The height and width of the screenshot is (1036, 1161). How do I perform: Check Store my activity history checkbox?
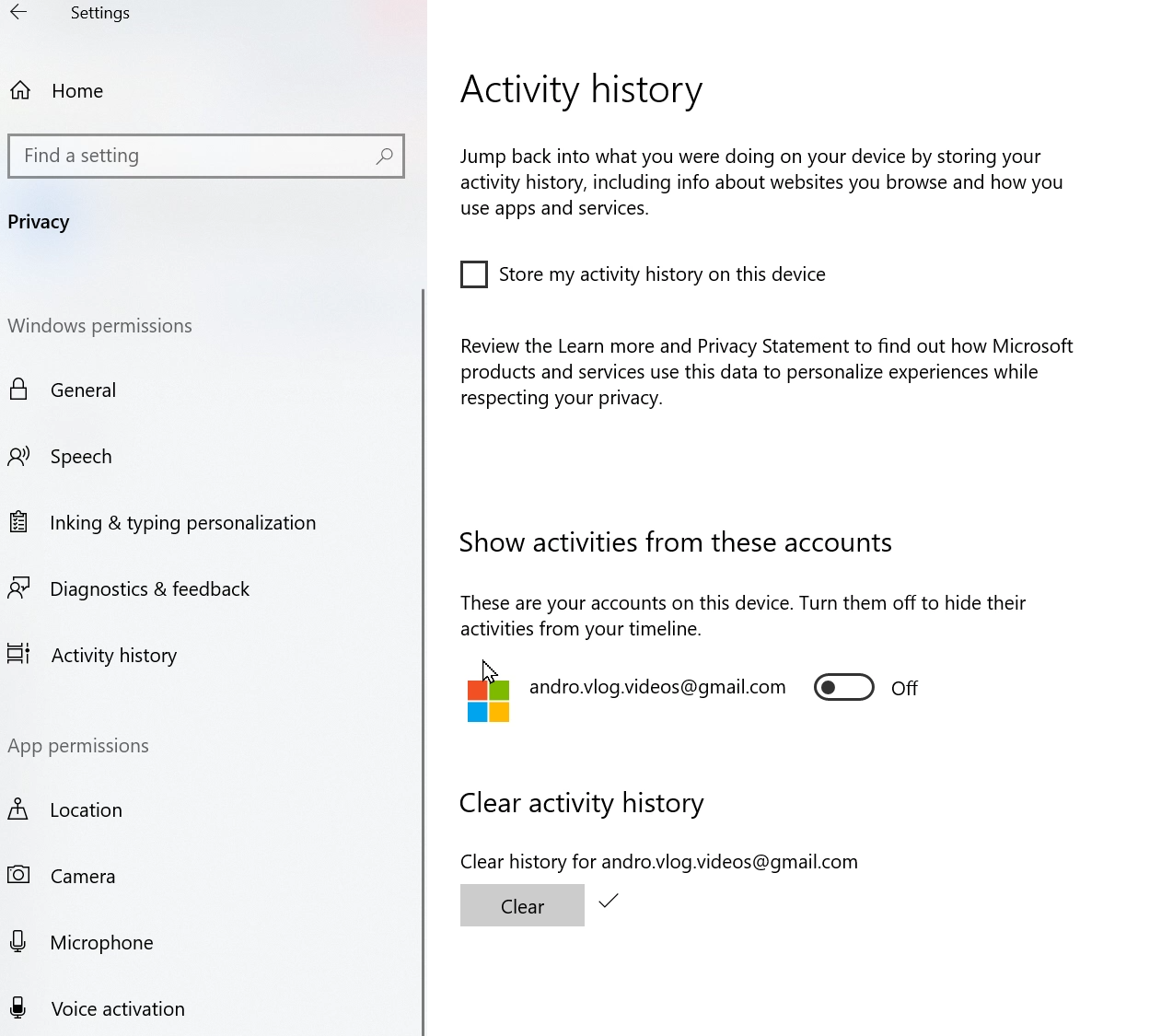click(474, 274)
